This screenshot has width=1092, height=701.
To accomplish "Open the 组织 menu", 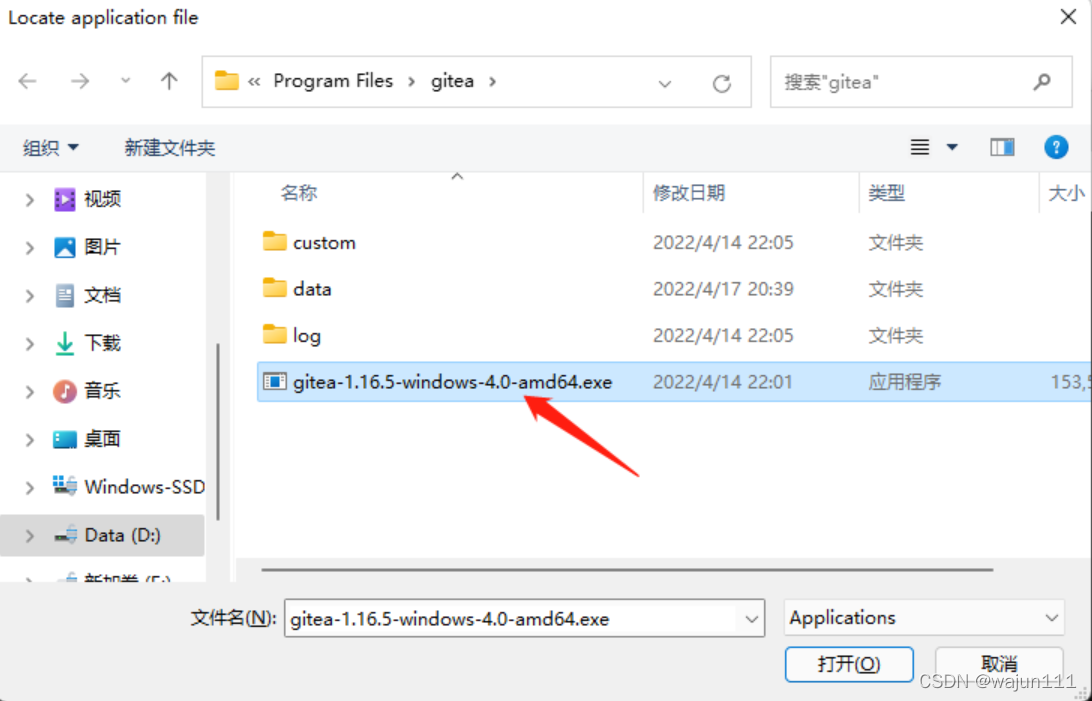I will coord(50,148).
